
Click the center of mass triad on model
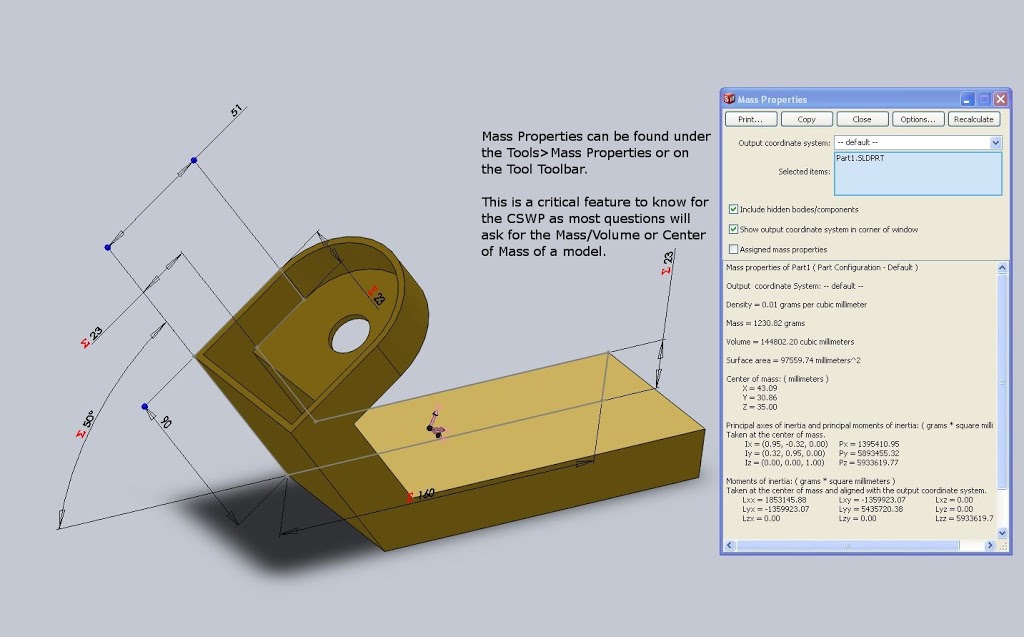[x=436, y=423]
